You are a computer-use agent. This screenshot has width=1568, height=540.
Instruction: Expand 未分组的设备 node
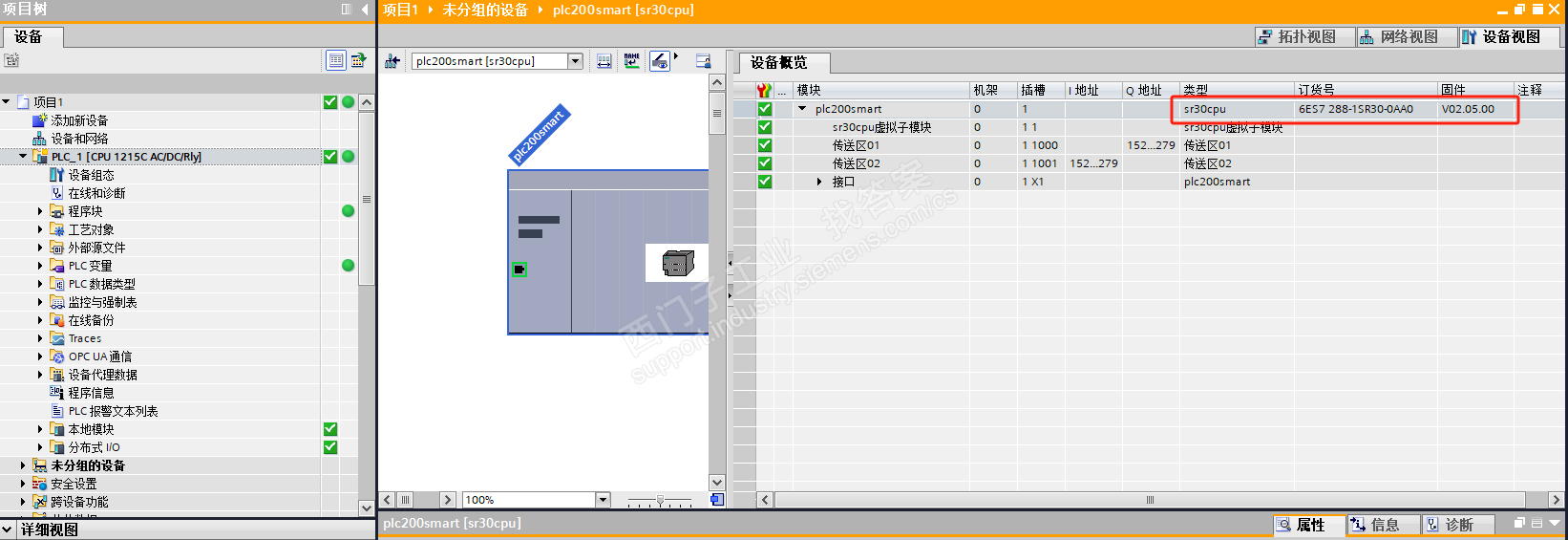[x=24, y=465]
